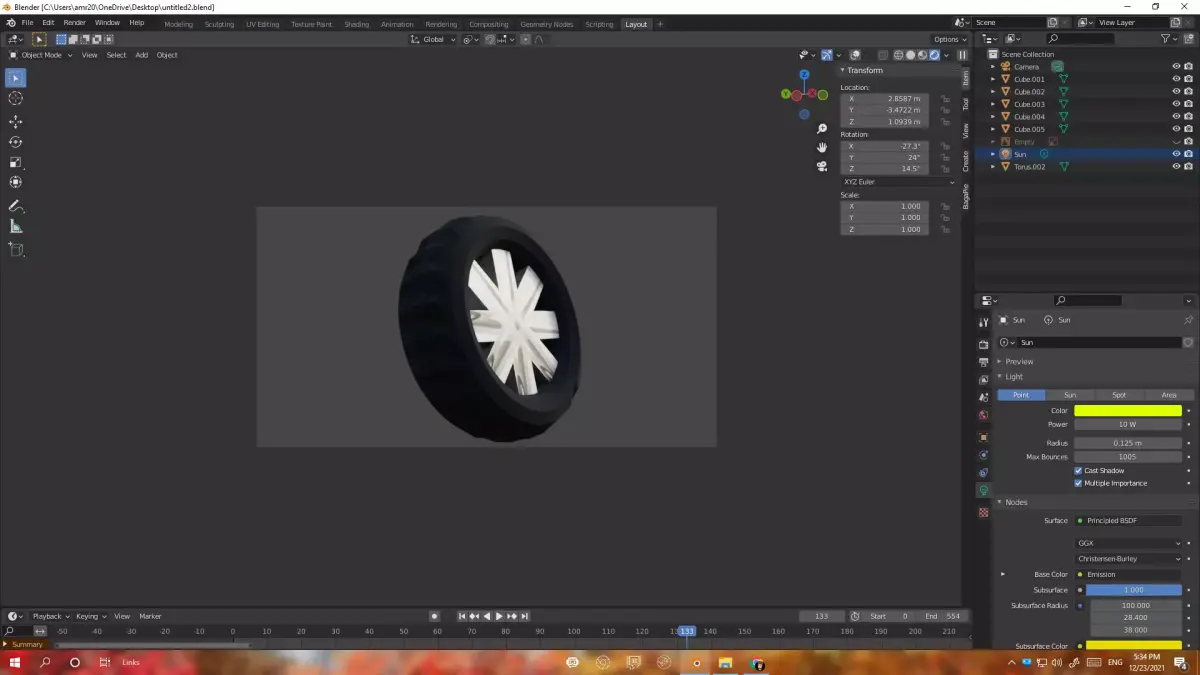Screen dimensions: 1200x675
Task: Jump to the animation end frame
Action: pos(524,616)
